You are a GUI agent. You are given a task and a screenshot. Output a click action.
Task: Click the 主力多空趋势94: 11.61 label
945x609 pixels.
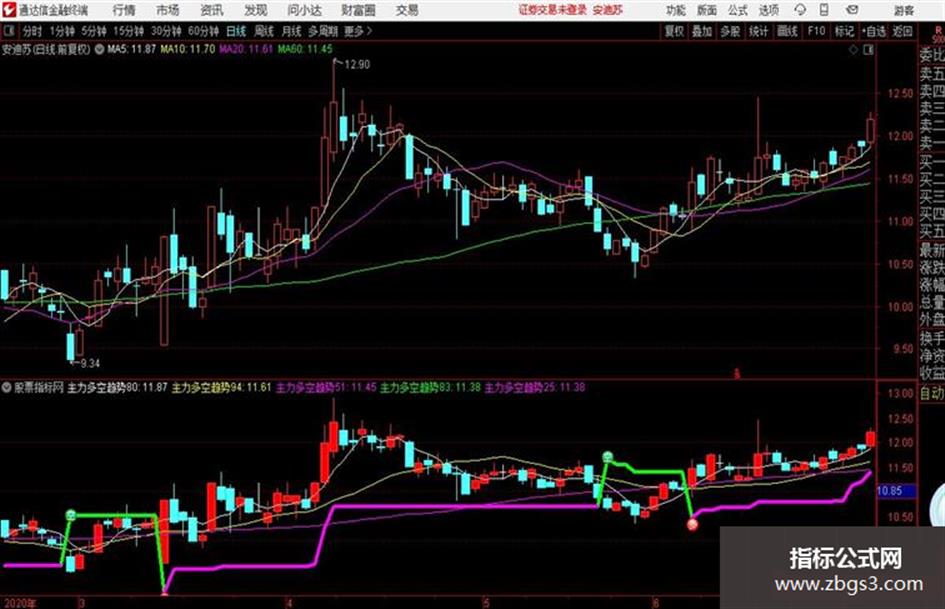[222, 388]
